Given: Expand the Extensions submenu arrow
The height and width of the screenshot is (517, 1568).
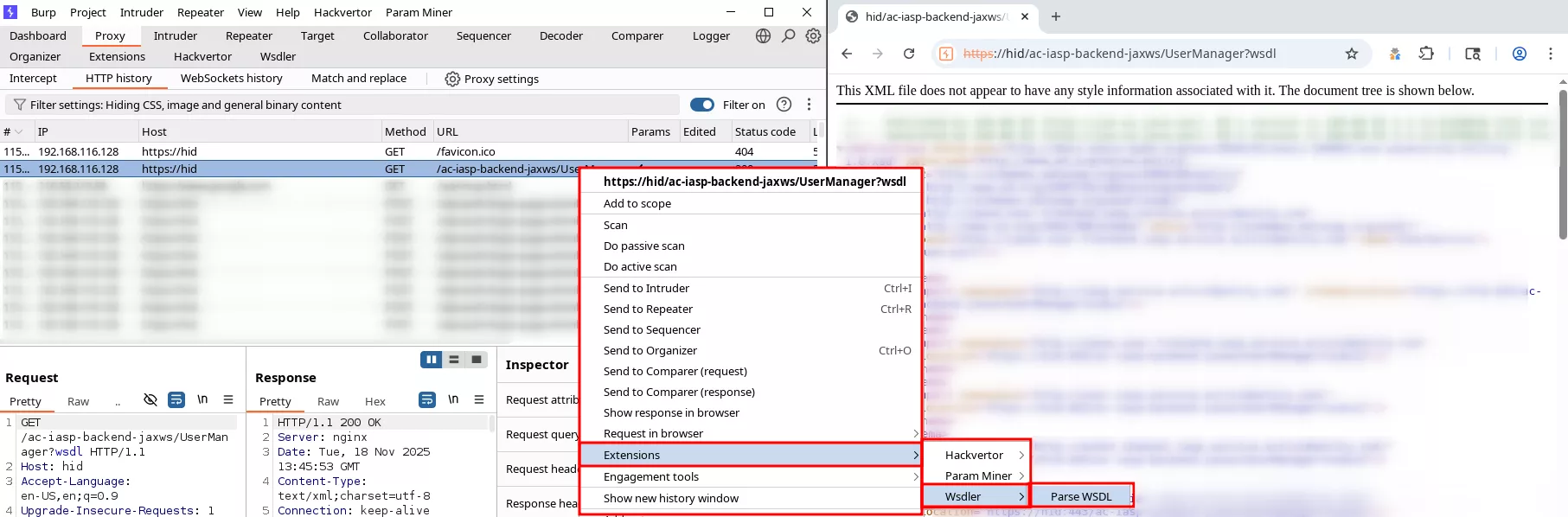Looking at the screenshot, I should point(915,455).
